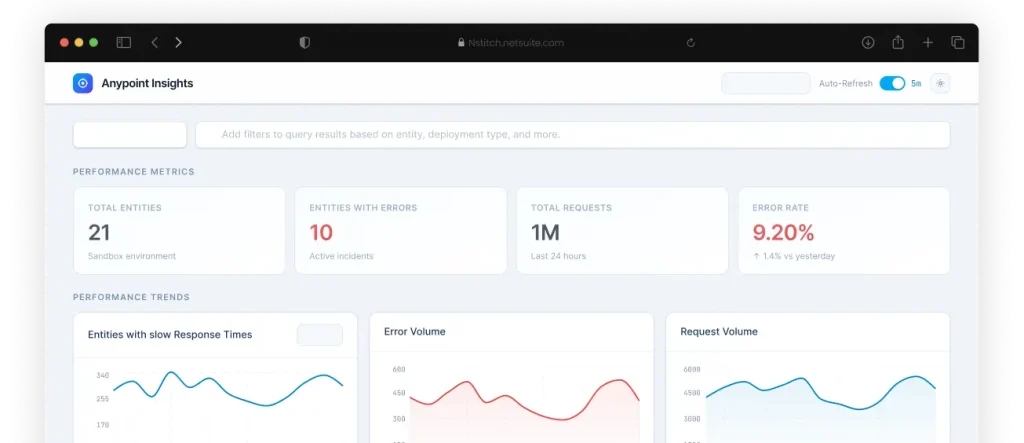Open the blank selector beside the filters field

pos(130,135)
